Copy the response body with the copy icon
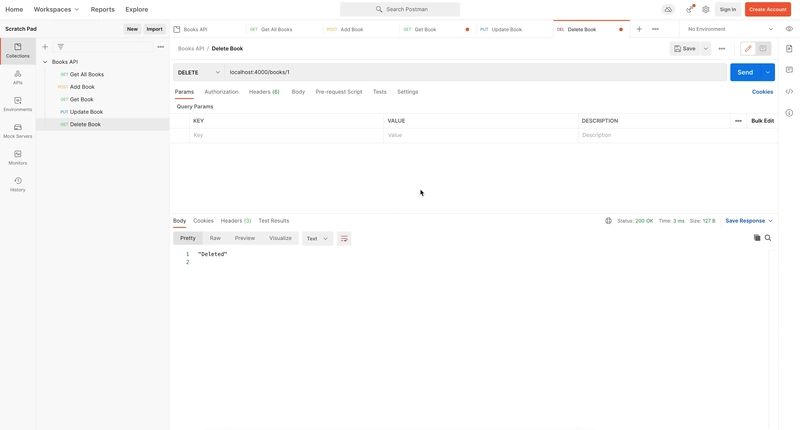 [757, 238]
